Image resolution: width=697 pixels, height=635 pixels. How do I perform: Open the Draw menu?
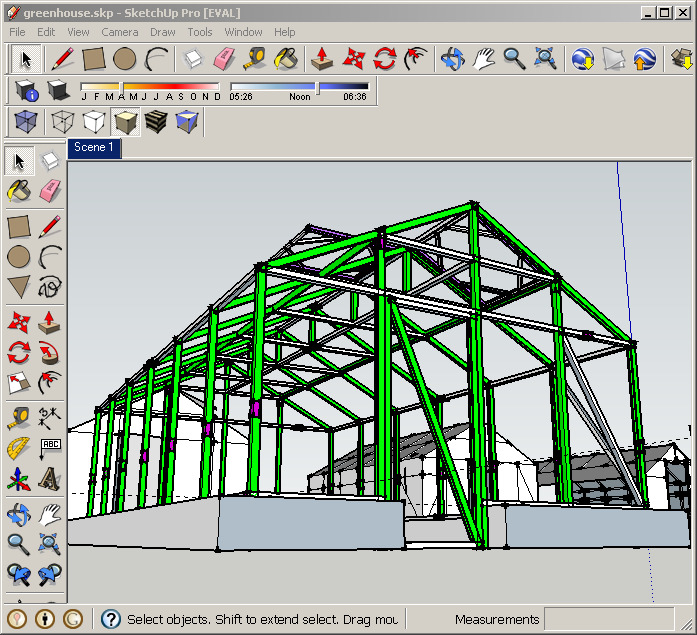[162, 32]
